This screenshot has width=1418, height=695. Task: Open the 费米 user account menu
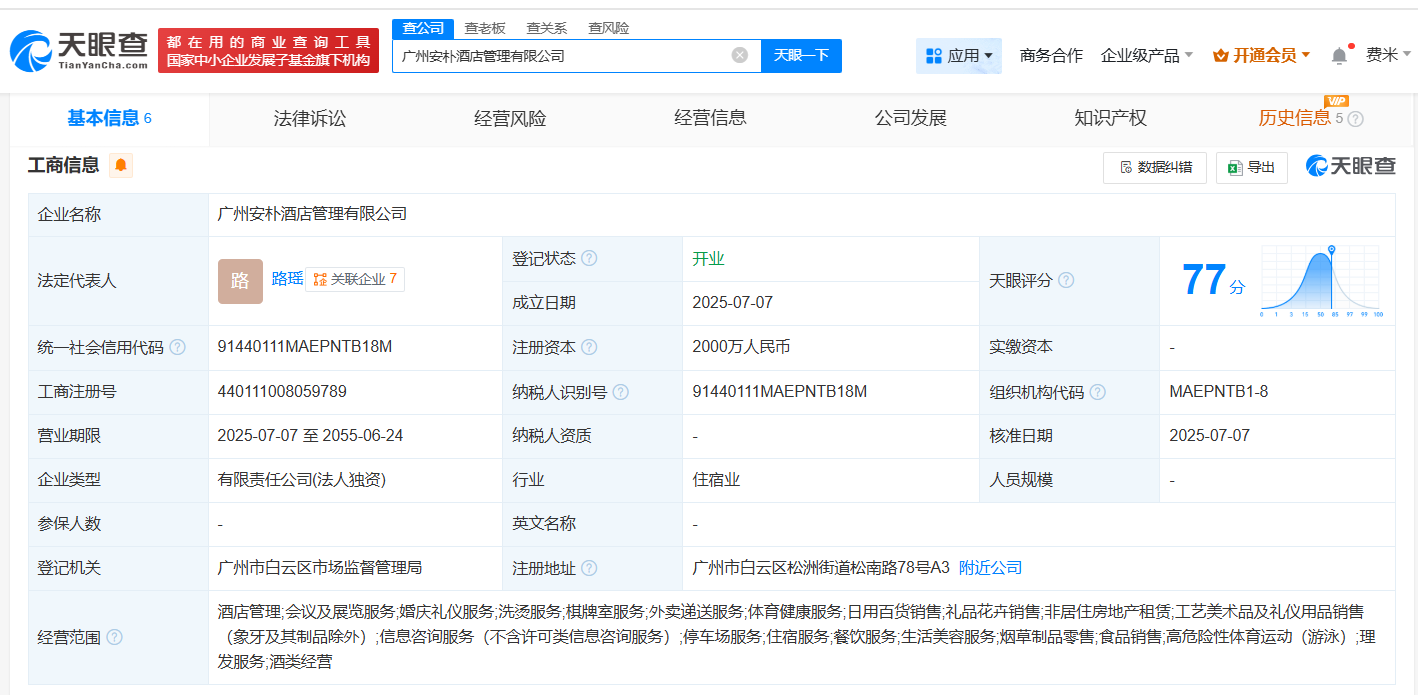point(1388,55)
